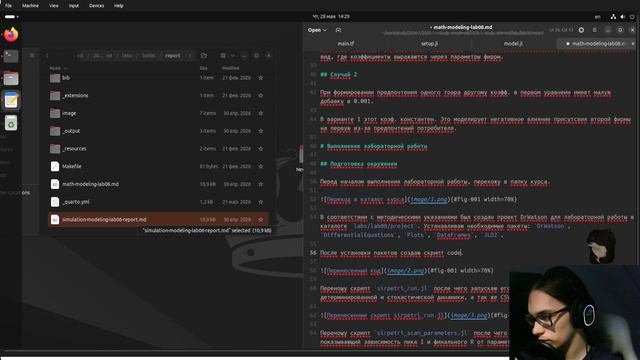Screen dimensions: 640x360
Task: Open Files app in the dock
Action: pyautogui.click(x=11, y=78)
